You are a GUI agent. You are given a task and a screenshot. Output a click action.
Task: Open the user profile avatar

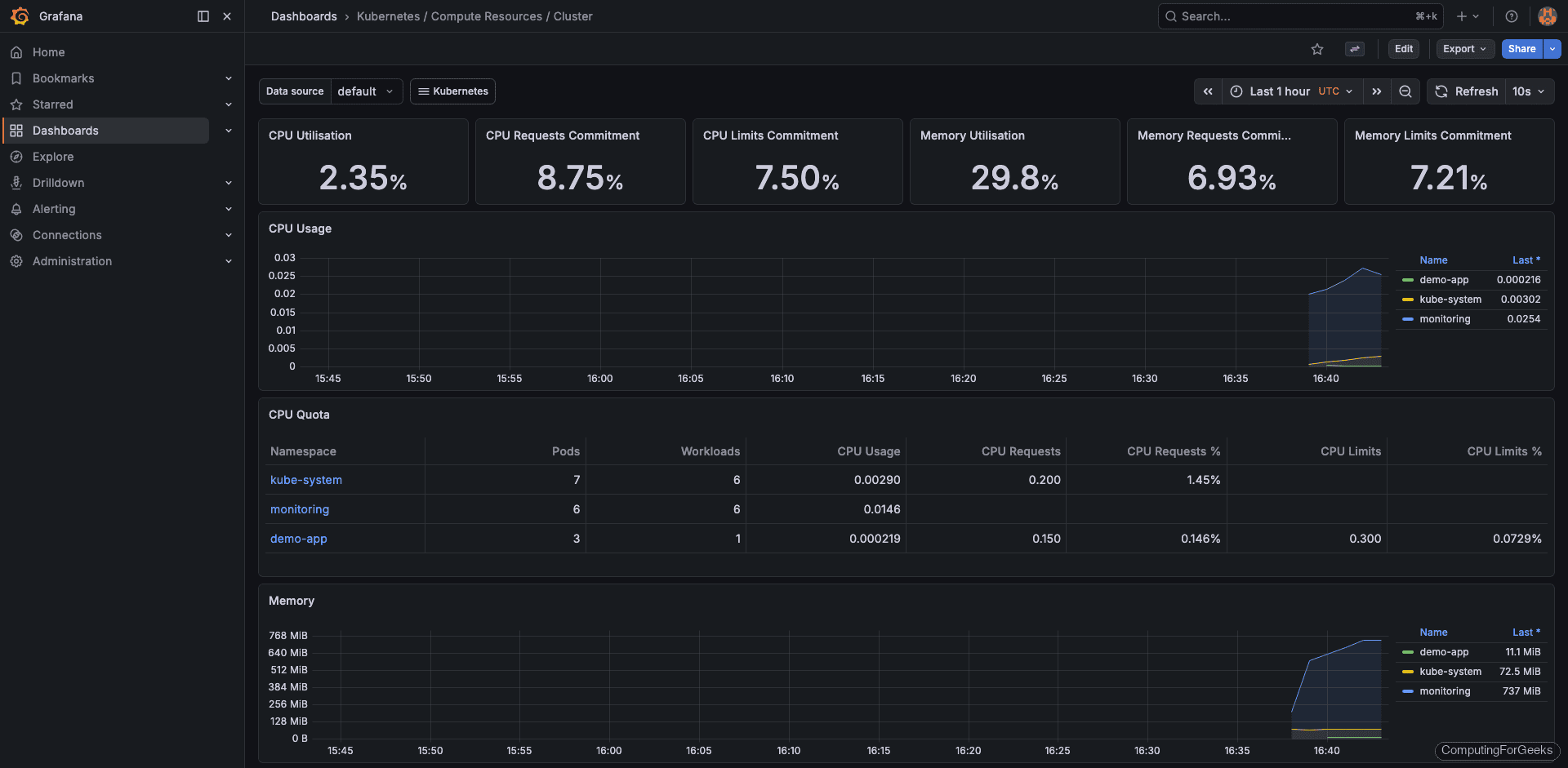point(1547,16)
